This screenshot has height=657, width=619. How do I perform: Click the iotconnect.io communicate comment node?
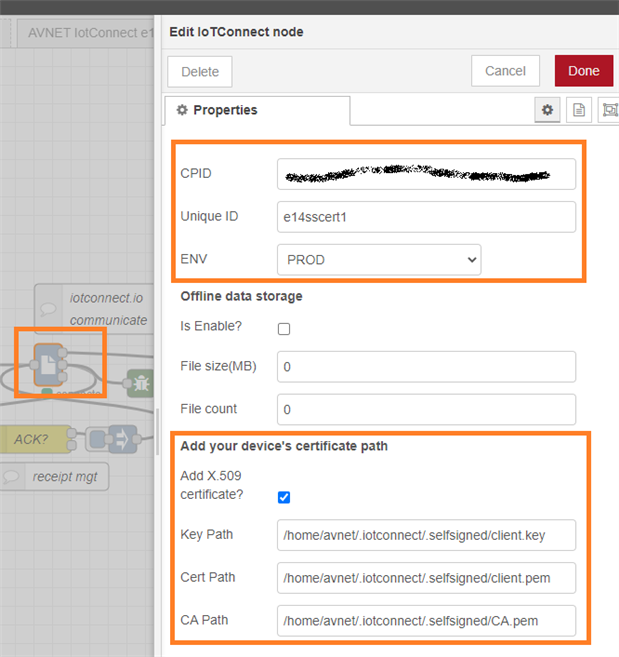point(95,308)
